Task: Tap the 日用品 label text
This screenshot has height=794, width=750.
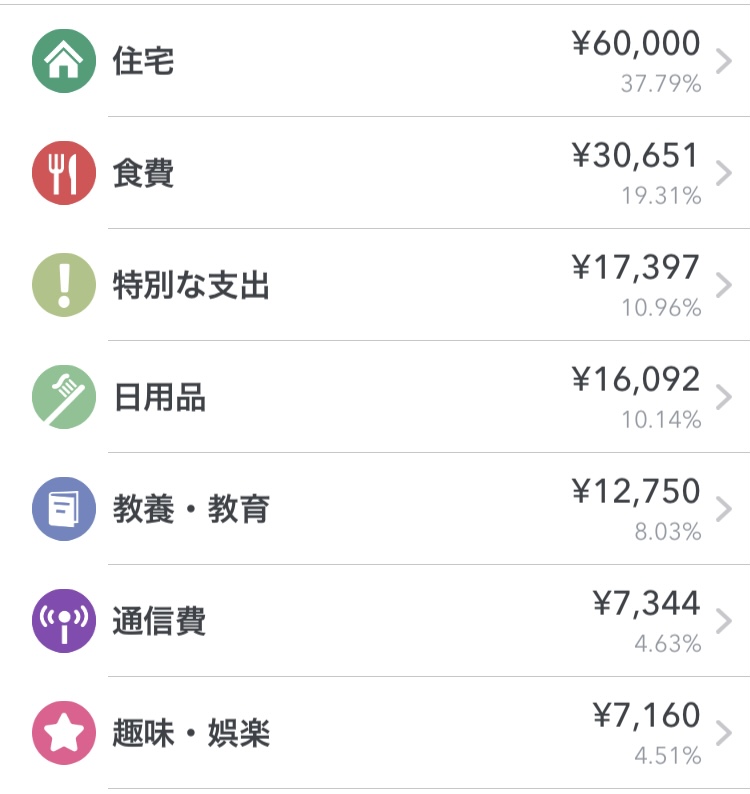Action: [159, 398]
